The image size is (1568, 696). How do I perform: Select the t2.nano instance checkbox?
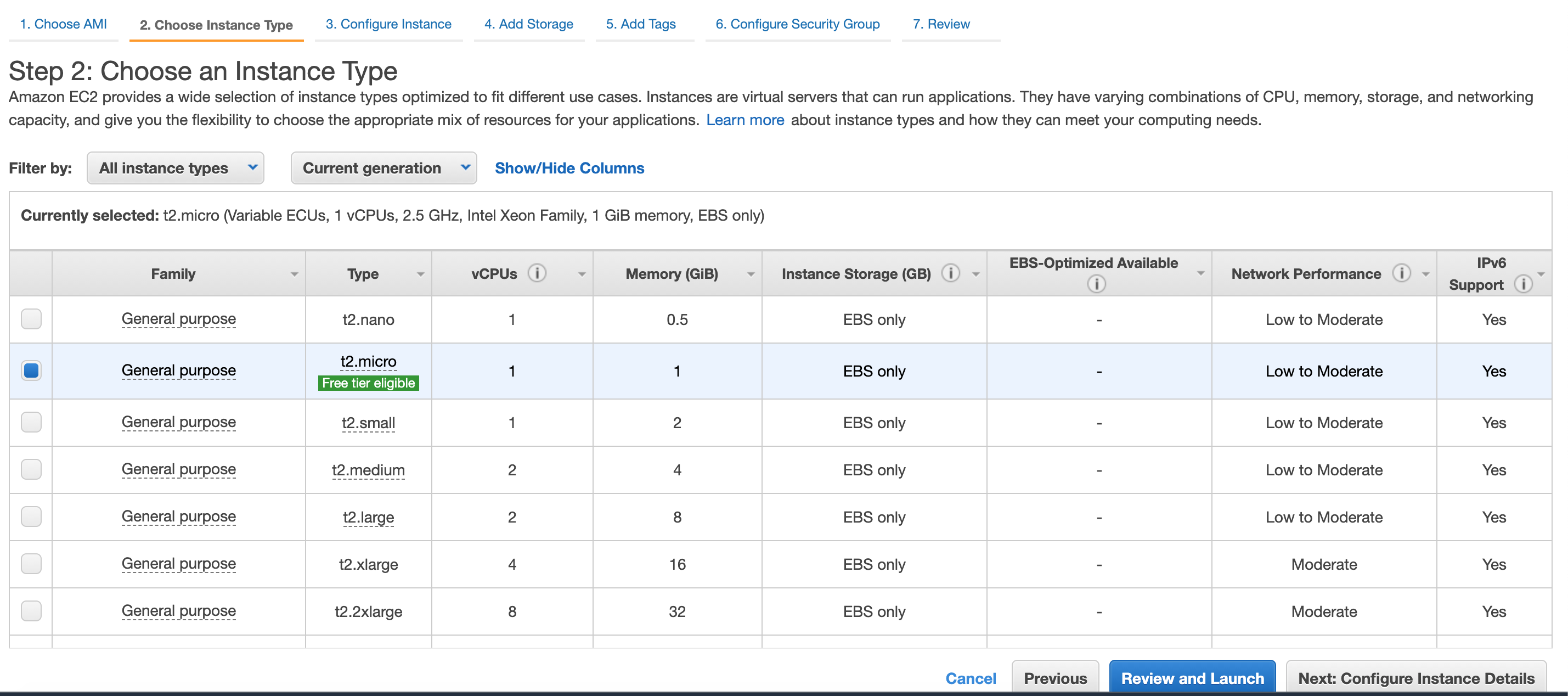point(31,319)
